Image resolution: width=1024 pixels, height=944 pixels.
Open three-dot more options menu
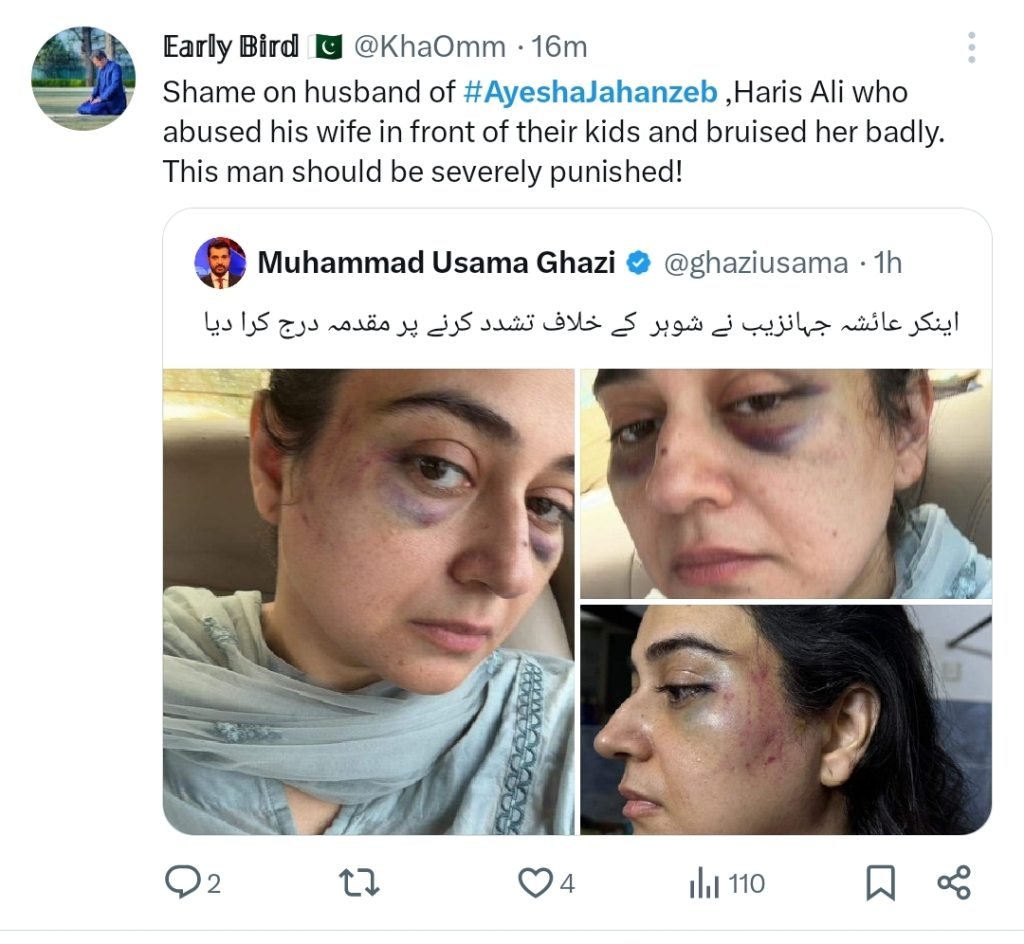[x=972, y=48]
